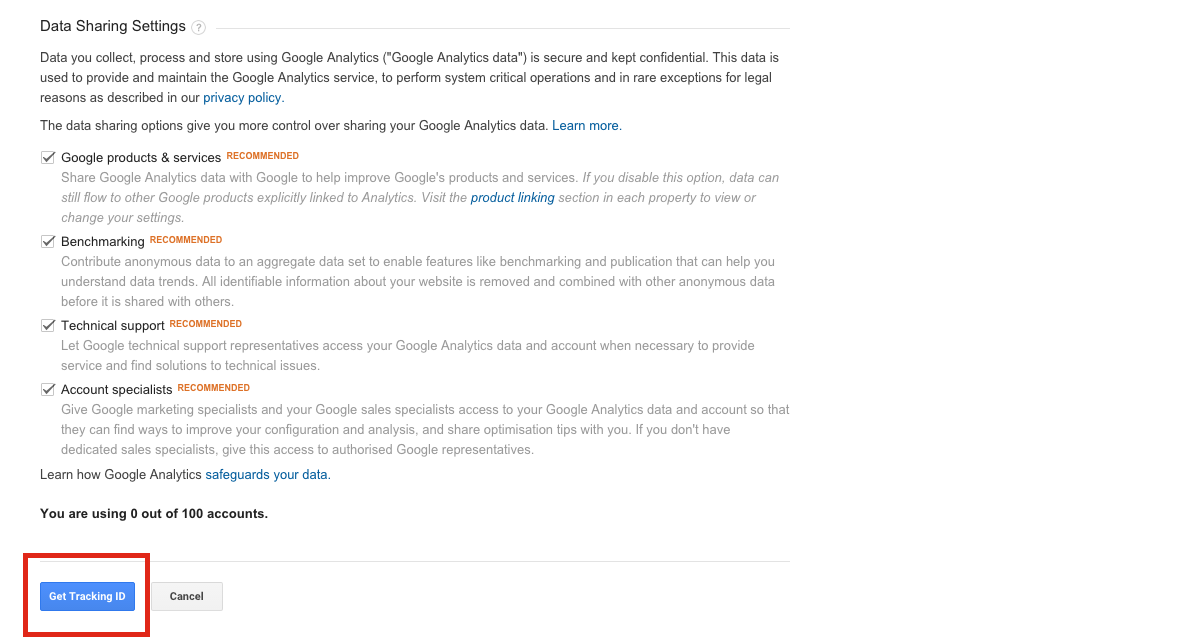Click the Data Sharing Settings heading

[113, 26]
